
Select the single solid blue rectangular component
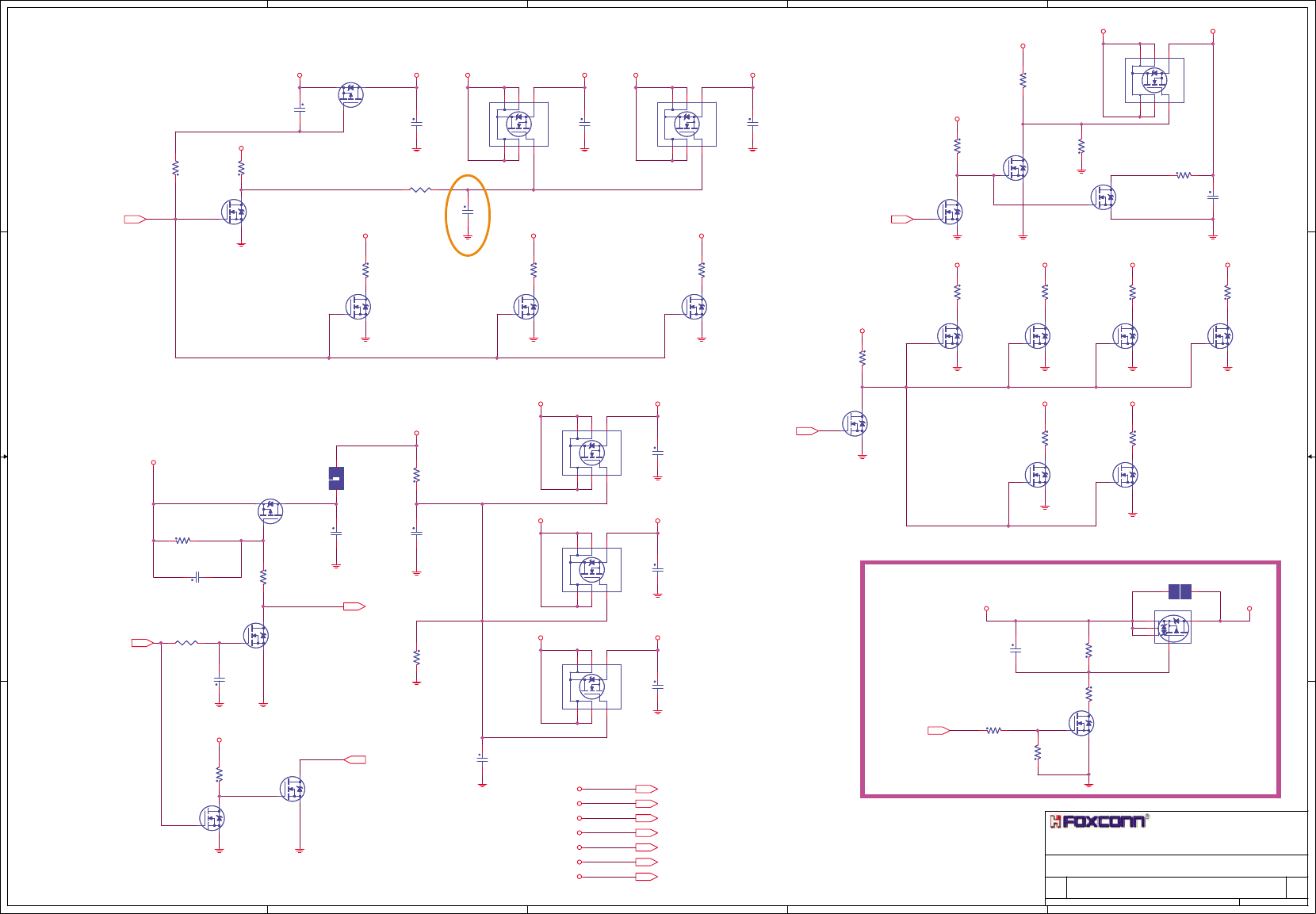tap(336, 478)
